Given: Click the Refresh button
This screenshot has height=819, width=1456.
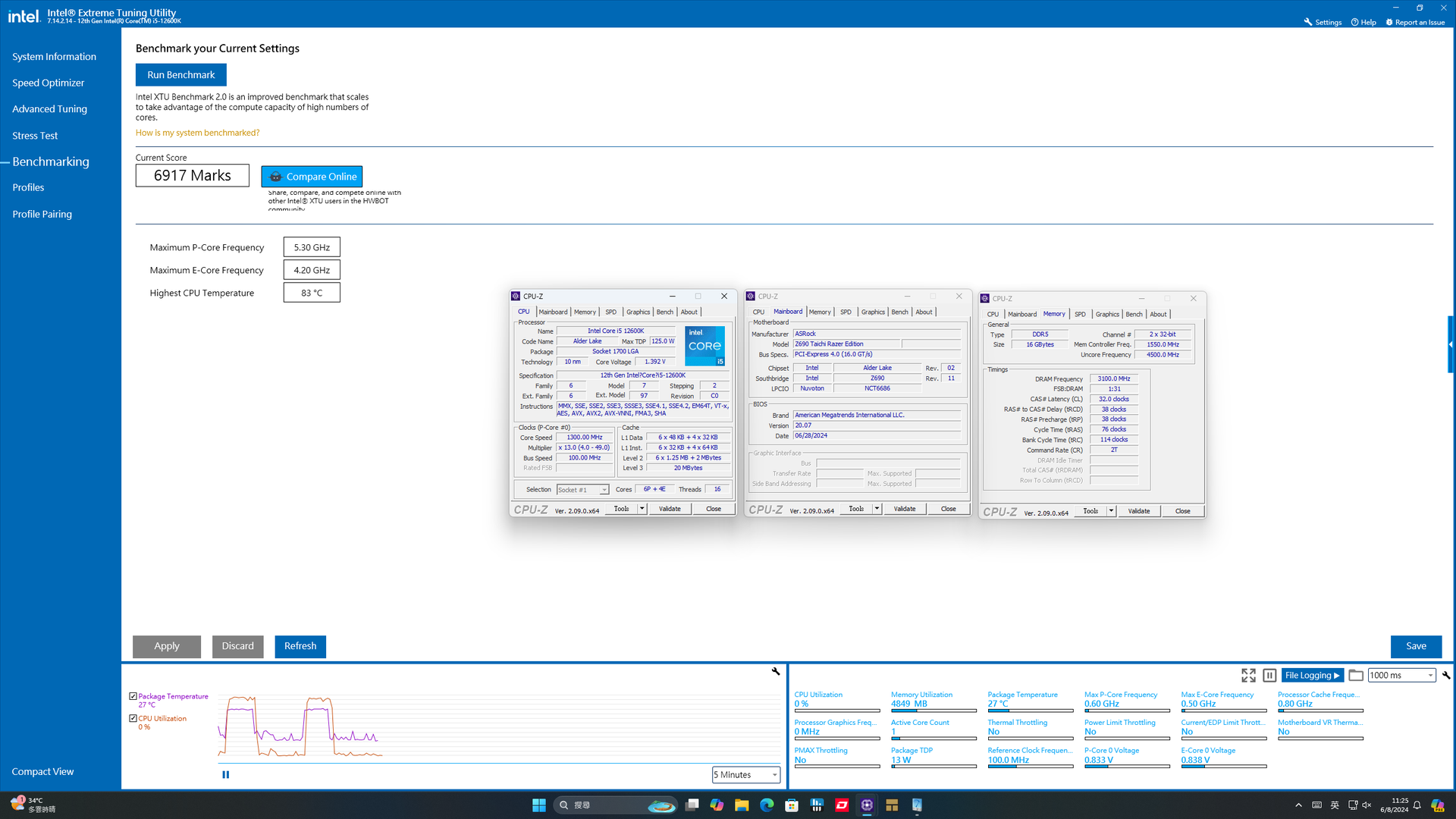Looking at the screenshot, I should tap(300, 646).
